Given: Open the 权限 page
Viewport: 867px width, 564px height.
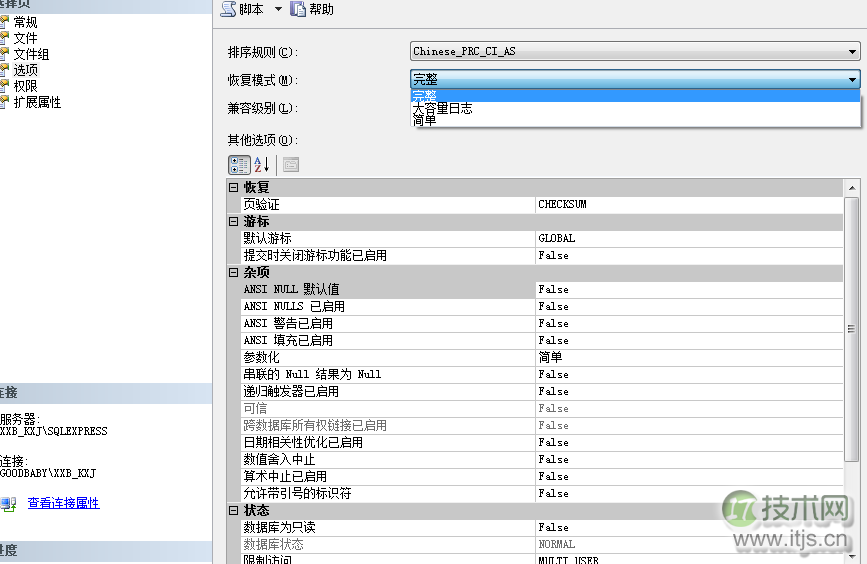Looking at the screenshot, I should (x=25, y=86).
